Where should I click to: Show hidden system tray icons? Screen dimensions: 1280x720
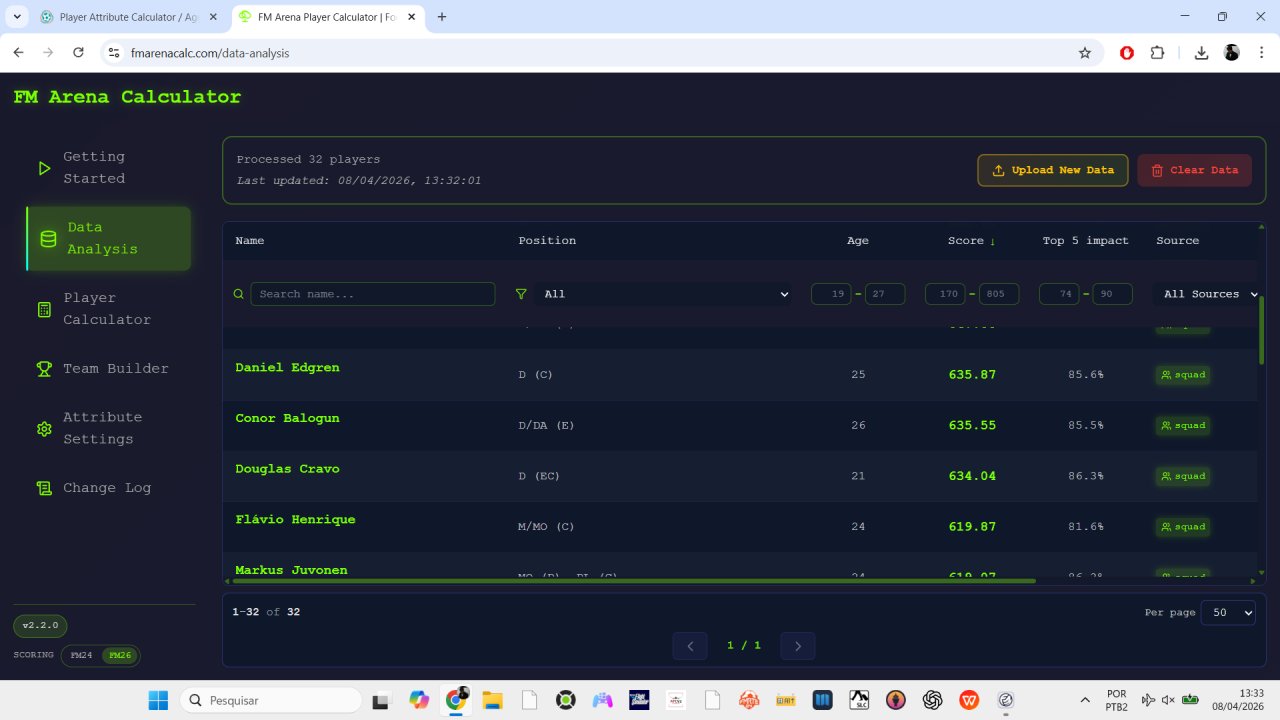[1085, 700]
